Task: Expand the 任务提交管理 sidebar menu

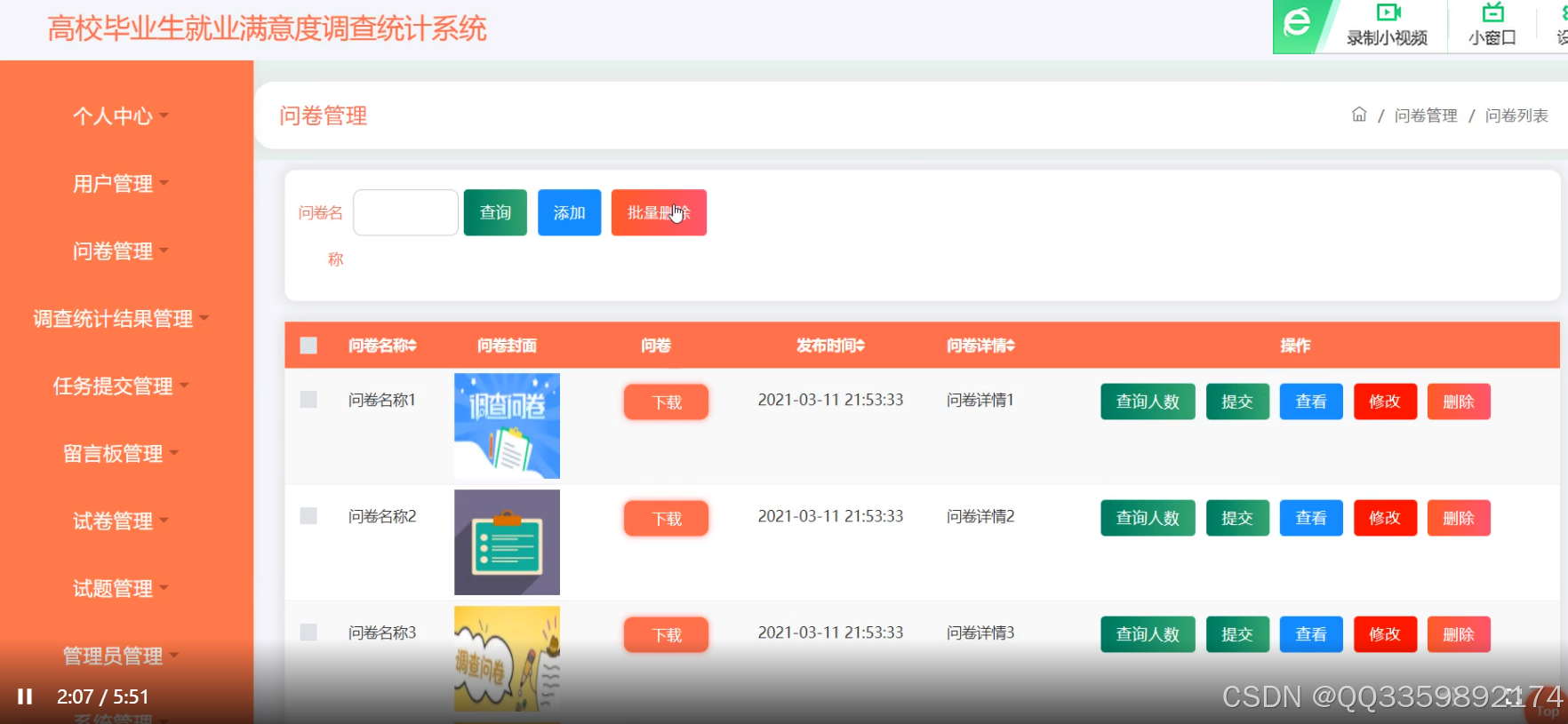Action: click(121, 386)
